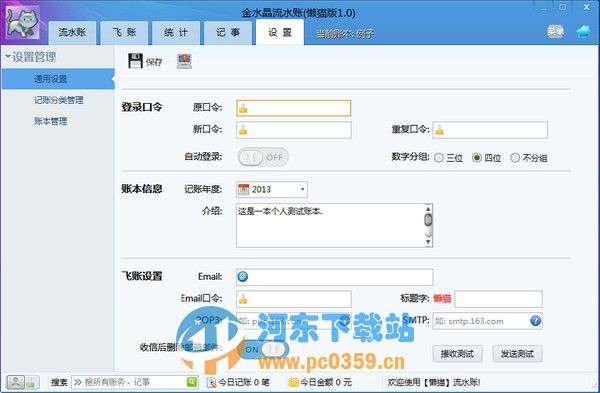Image resolution: width=600 pixels, height=393 pixels.
Task: Select the 四位 radio button
Action: click(477, 158)
